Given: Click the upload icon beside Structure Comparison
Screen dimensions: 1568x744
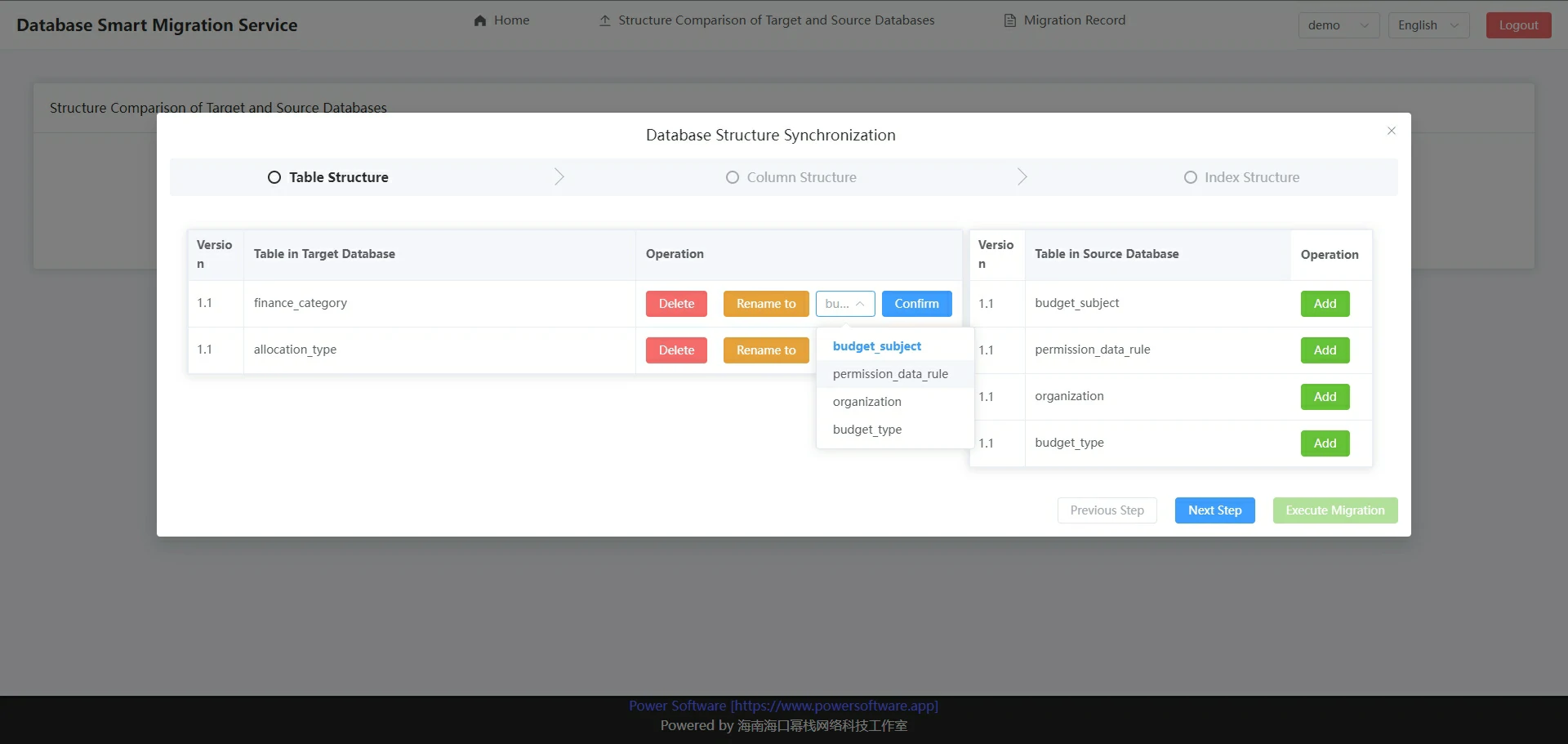Looking at the screenshot, I should (x=604, y=20).
